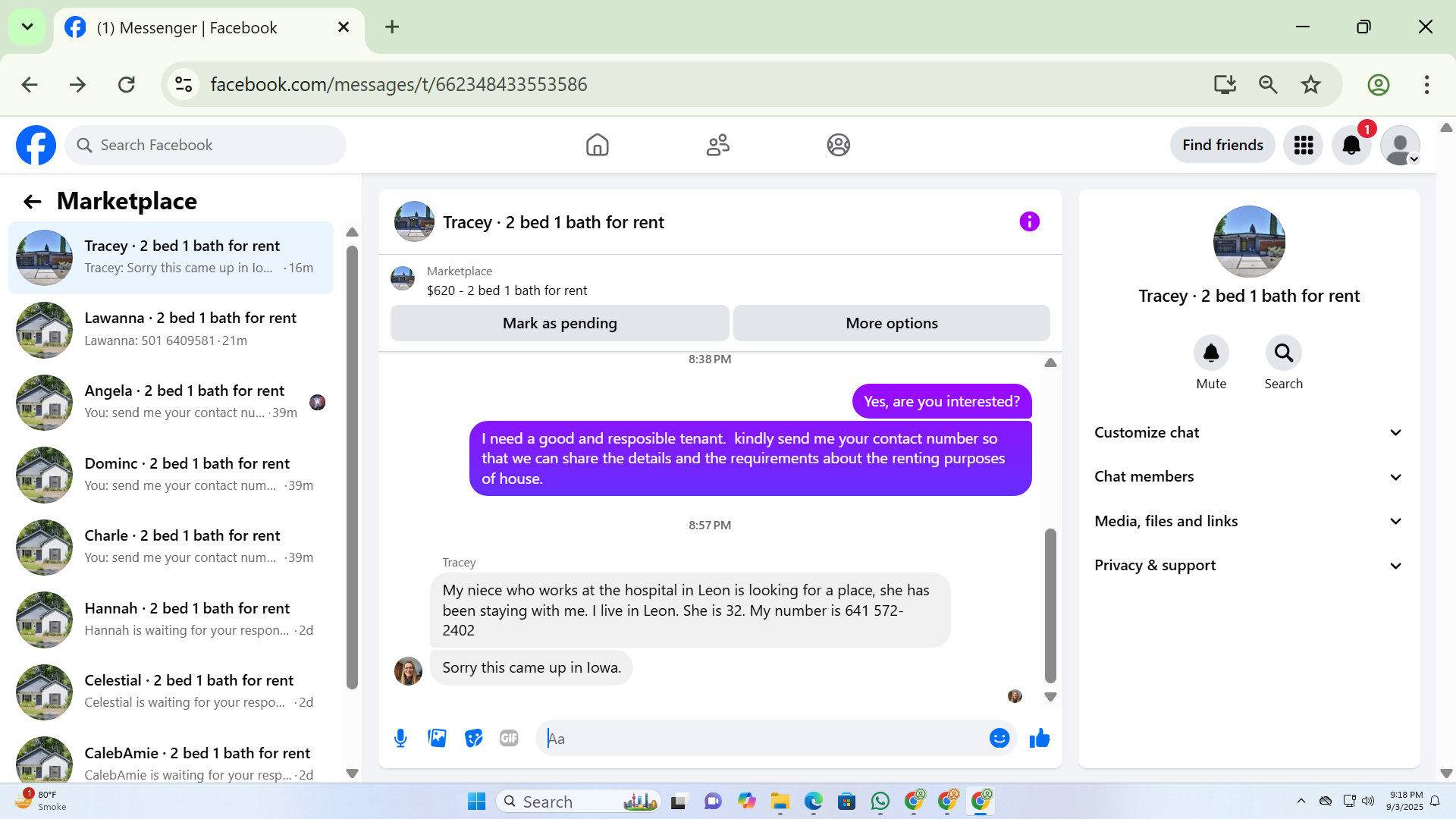
Task: Expand Media, files and links section
Action: click(x=1248, y=521)
